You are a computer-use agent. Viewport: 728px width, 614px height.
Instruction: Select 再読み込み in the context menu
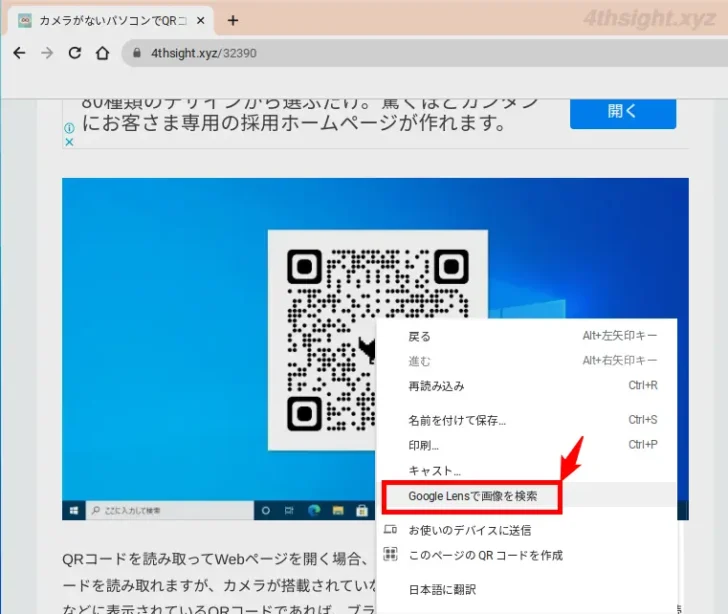(526, 386)
